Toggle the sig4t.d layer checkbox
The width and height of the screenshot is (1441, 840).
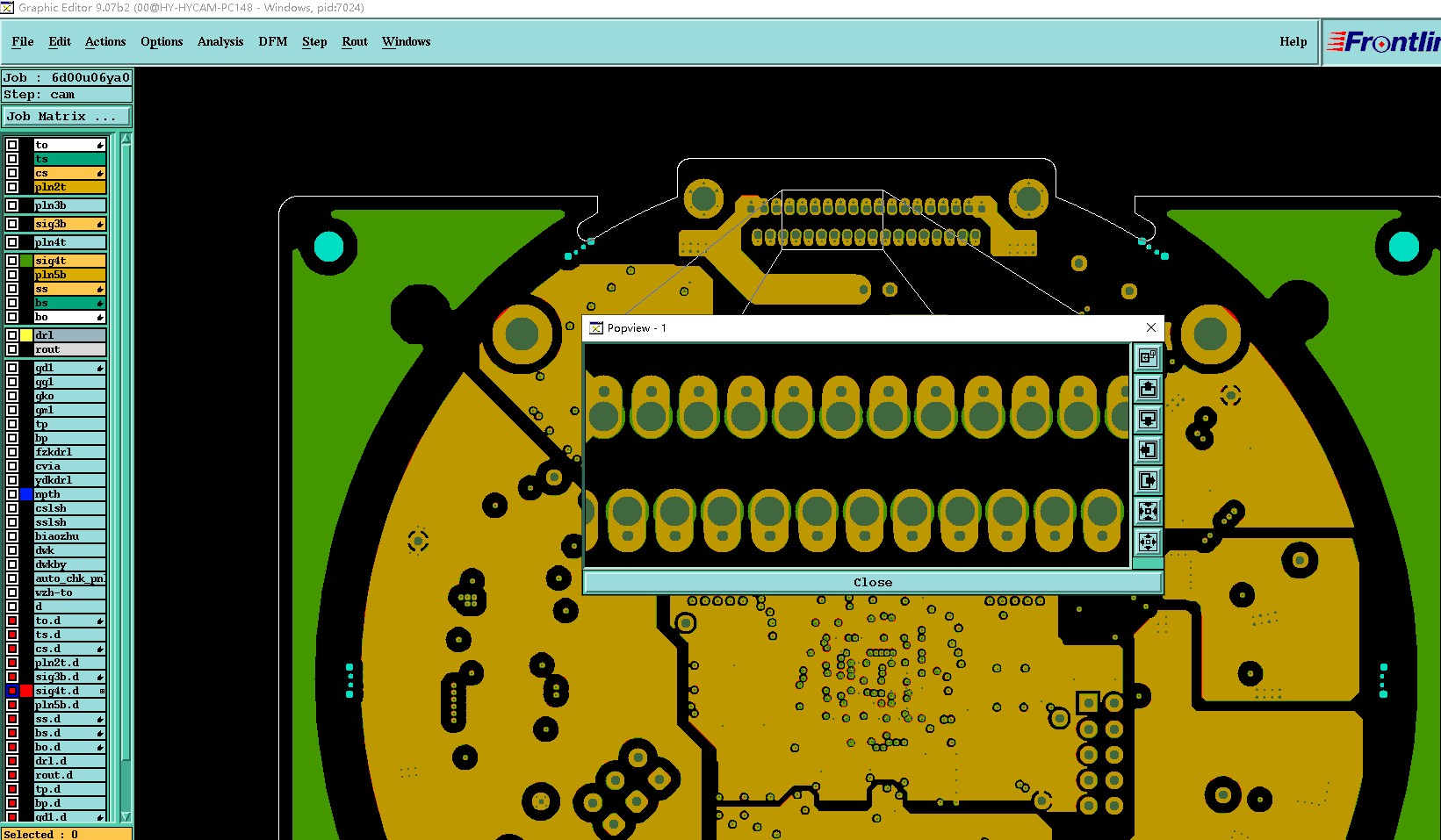(x=12, y=691)
